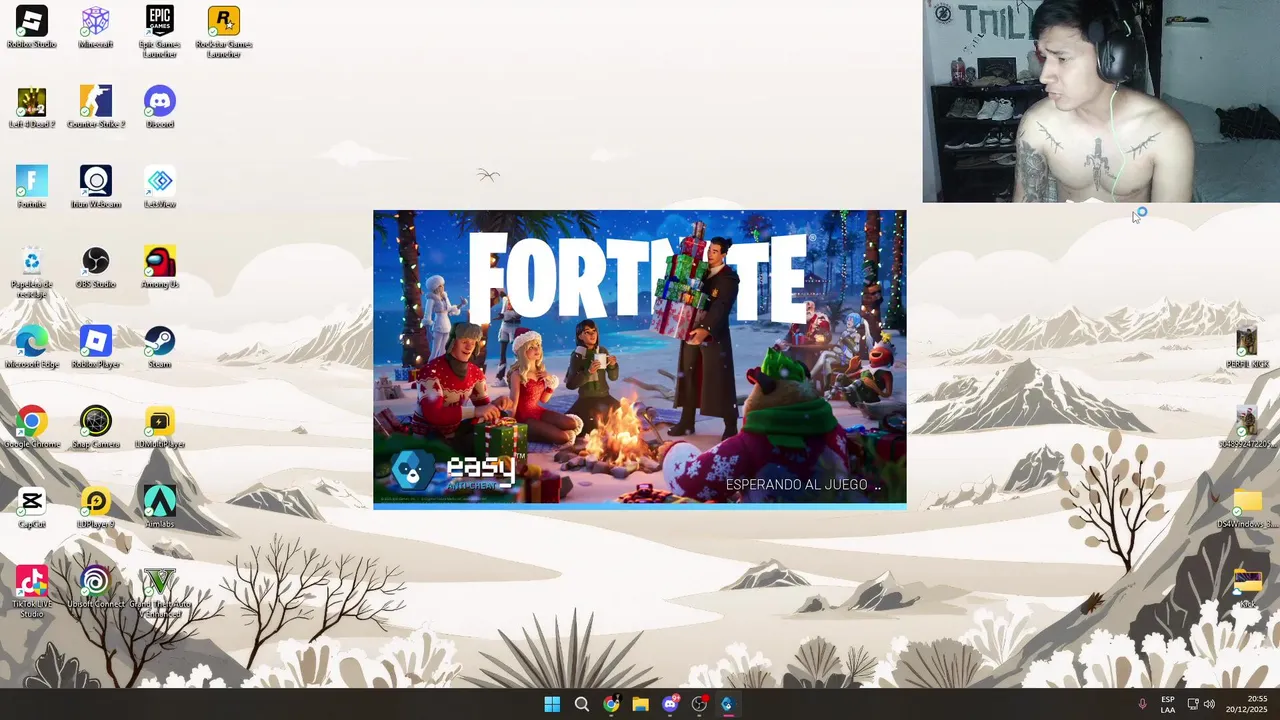The image size is (1280, 720).
Task: Select the Snap Camera icon
Action: click(96, 427)
